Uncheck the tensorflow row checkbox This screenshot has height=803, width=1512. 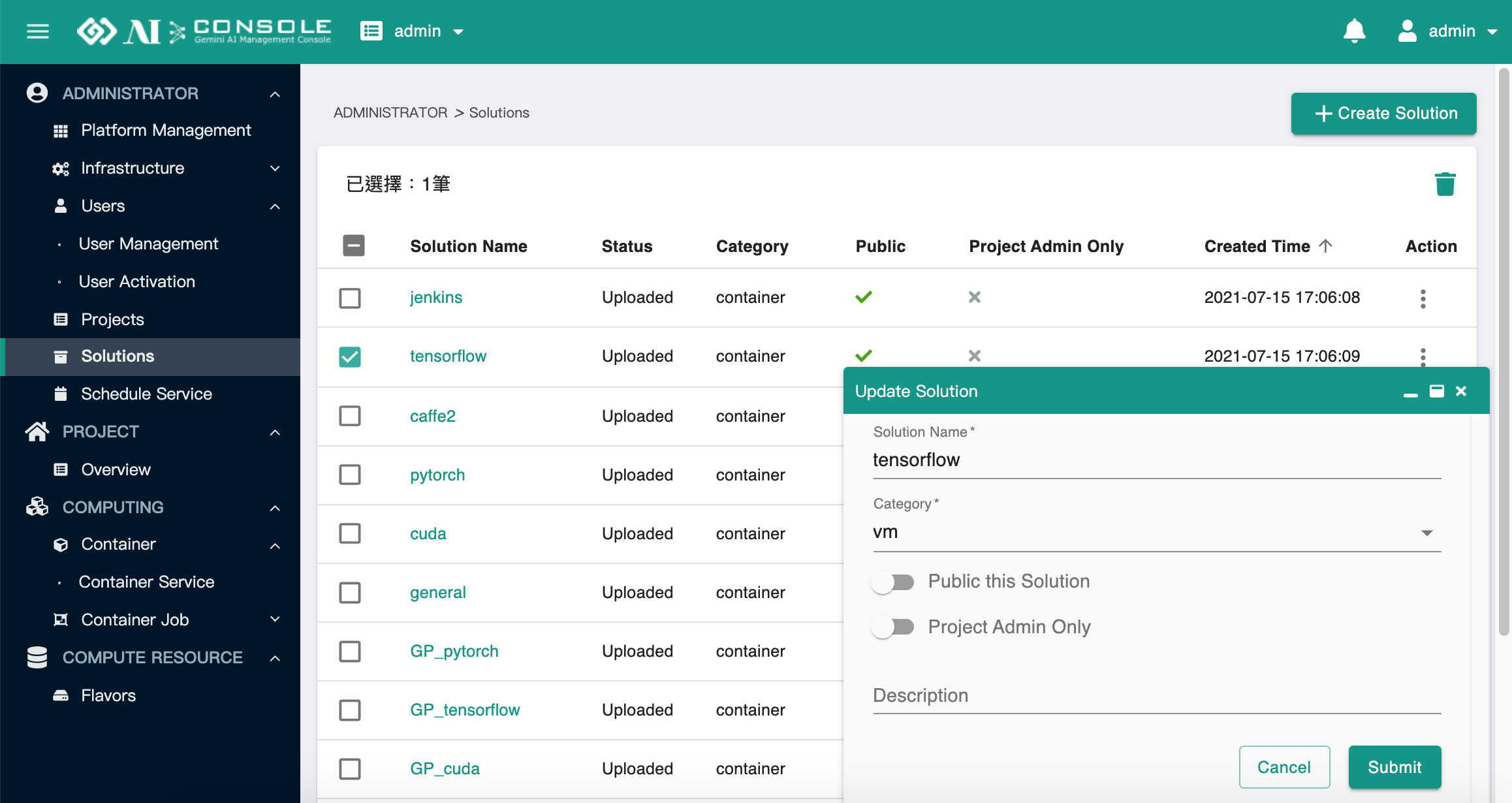click(x=350, y=356)
